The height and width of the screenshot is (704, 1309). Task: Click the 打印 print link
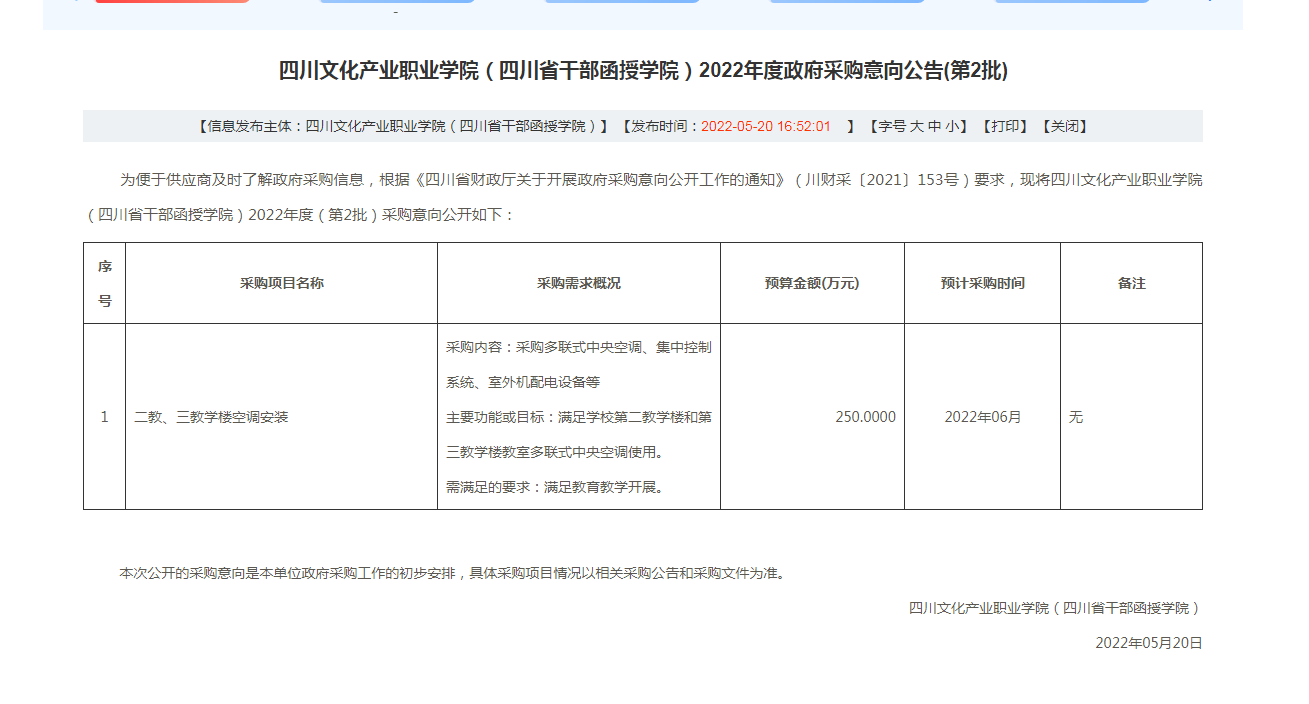pyautogui.click(x=1005, y=126)
